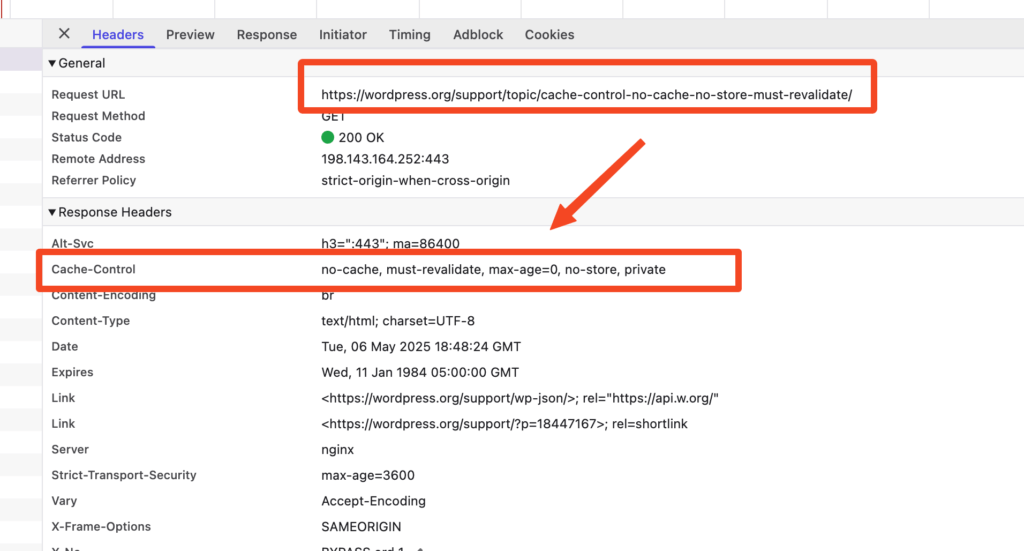The height and width of the screenshot is (551, 1024).
Task: Select text/html; charset=UTF-8 value
Action: coord(398,321)
